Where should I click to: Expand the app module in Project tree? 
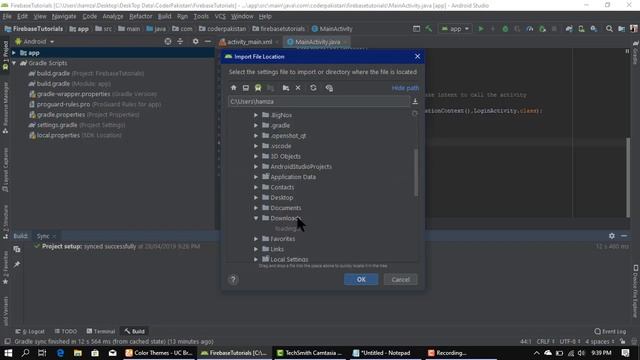pyautogui.click(x=14, y=53)
